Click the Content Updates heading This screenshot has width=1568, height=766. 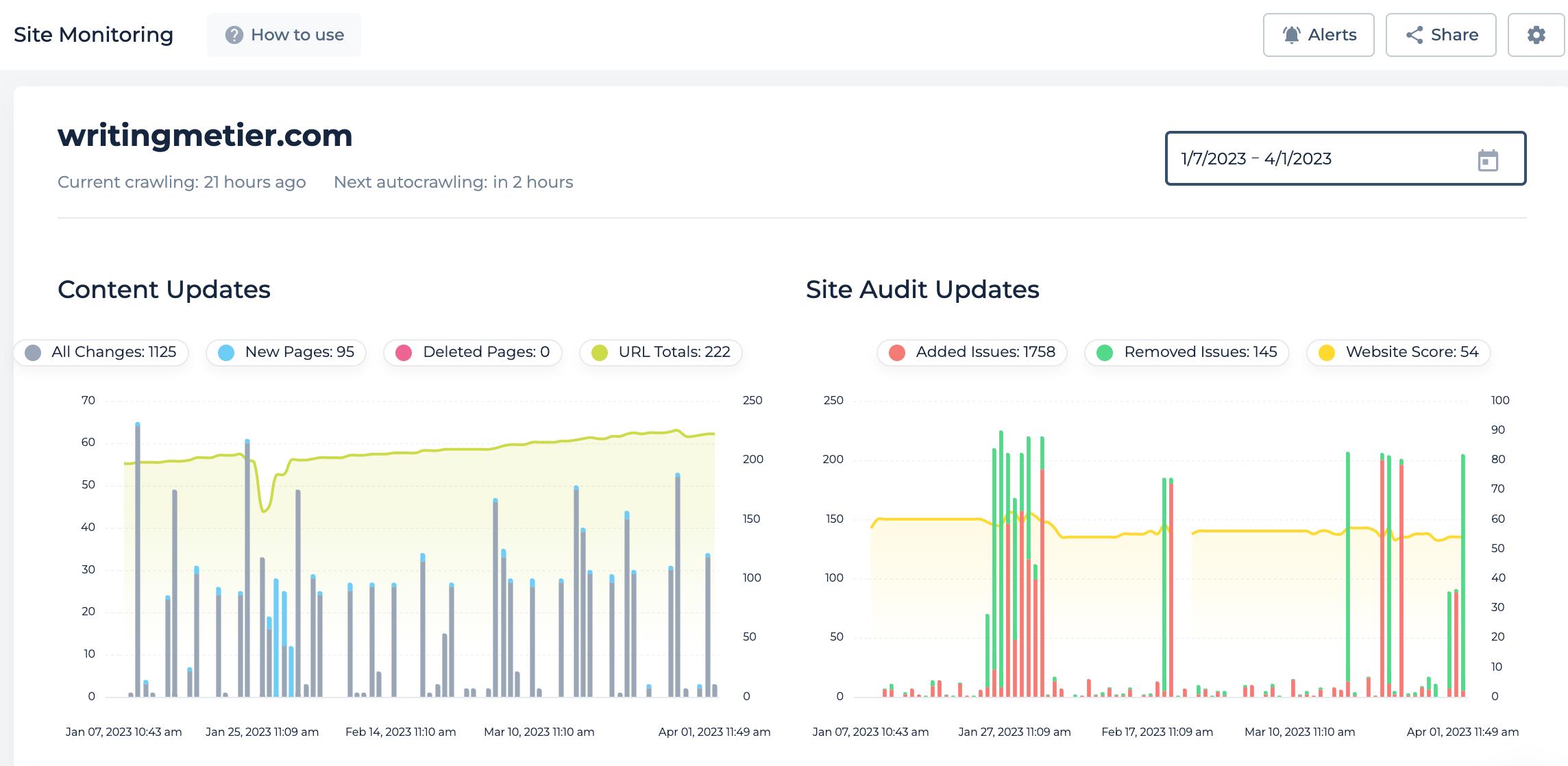pos(164,290)
